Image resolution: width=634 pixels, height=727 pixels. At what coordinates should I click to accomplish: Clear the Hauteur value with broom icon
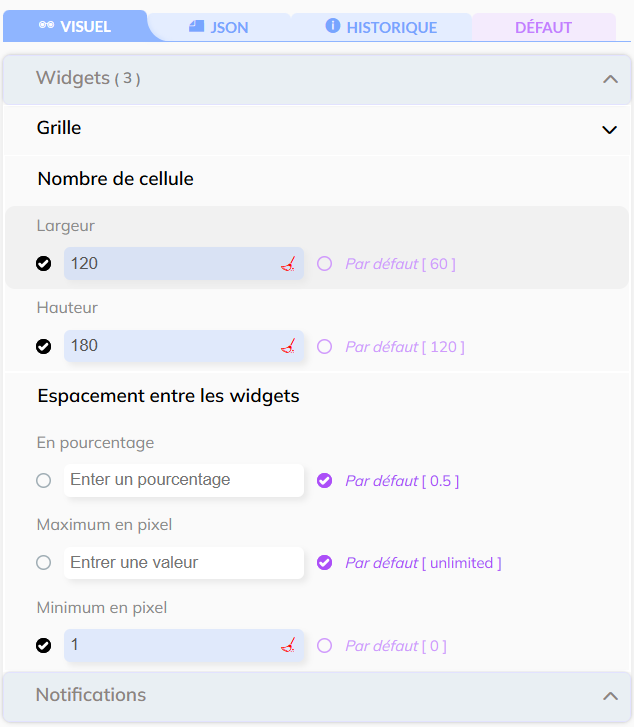288,347
